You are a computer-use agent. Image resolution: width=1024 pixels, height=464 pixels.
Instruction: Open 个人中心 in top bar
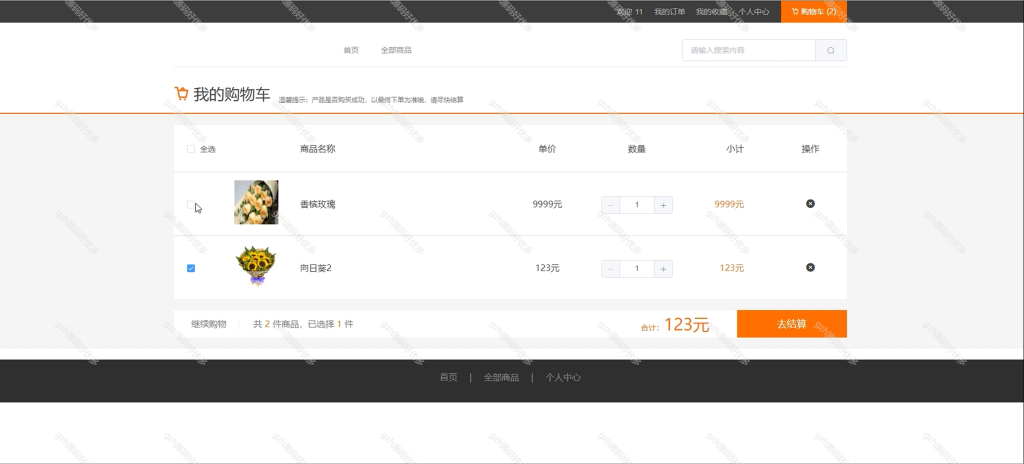(754, 12)
